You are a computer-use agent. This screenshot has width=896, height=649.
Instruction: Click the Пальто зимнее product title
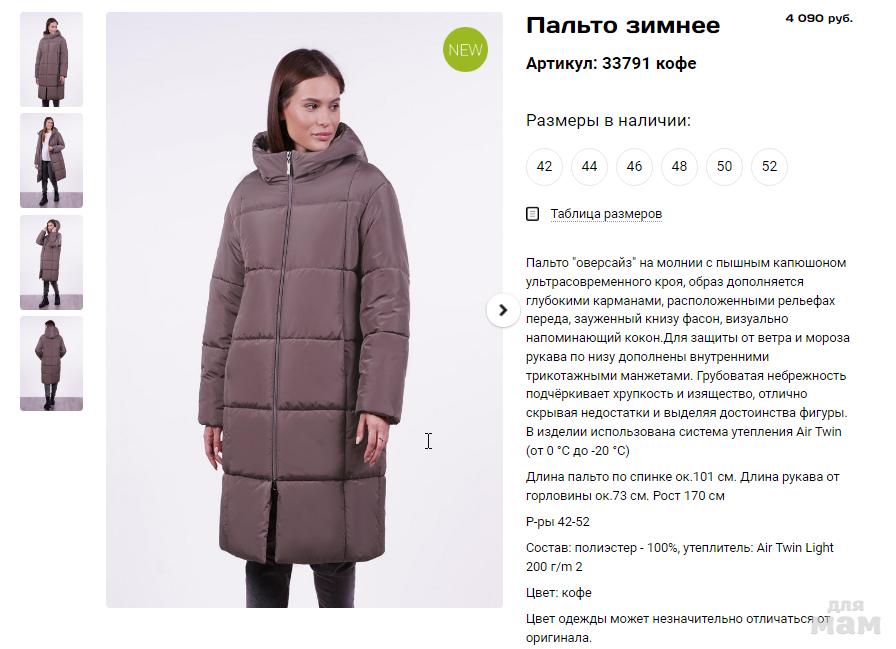623,26
